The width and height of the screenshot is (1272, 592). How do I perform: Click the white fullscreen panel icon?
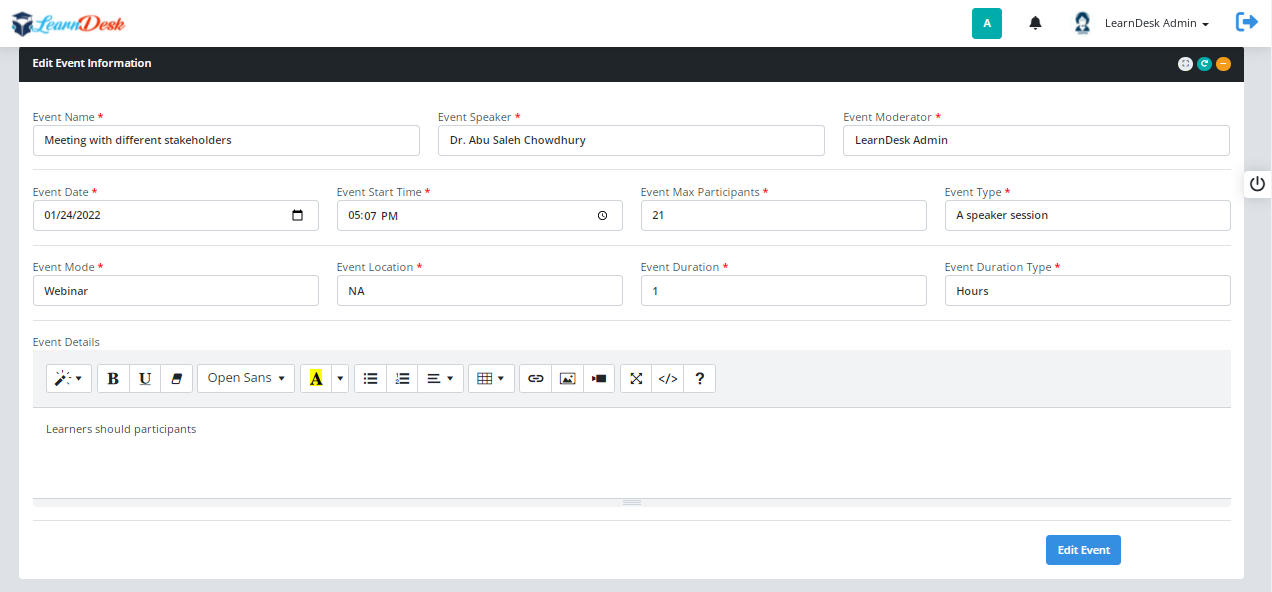pyautogui.click(x=1185, y=63)
